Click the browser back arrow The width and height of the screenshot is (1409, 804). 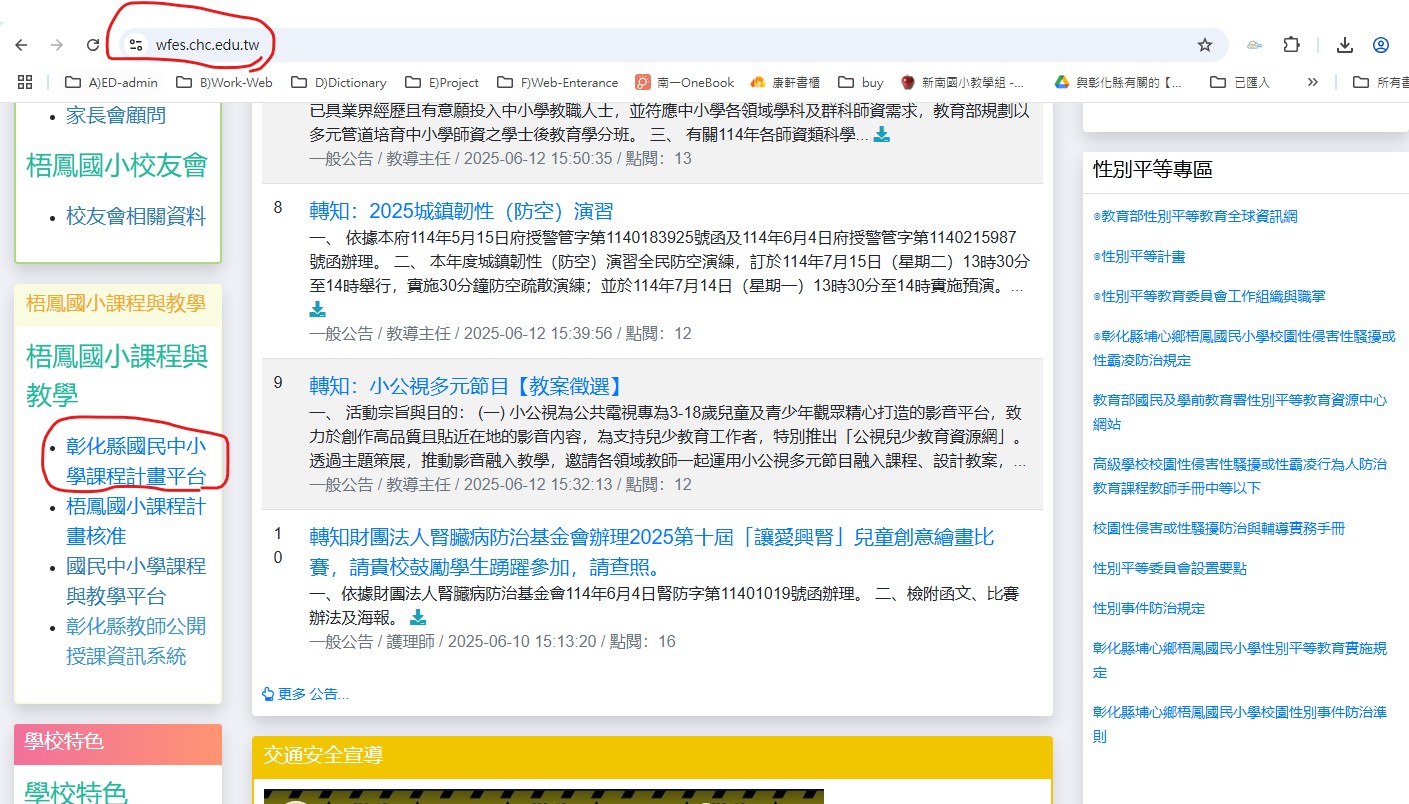21,45
